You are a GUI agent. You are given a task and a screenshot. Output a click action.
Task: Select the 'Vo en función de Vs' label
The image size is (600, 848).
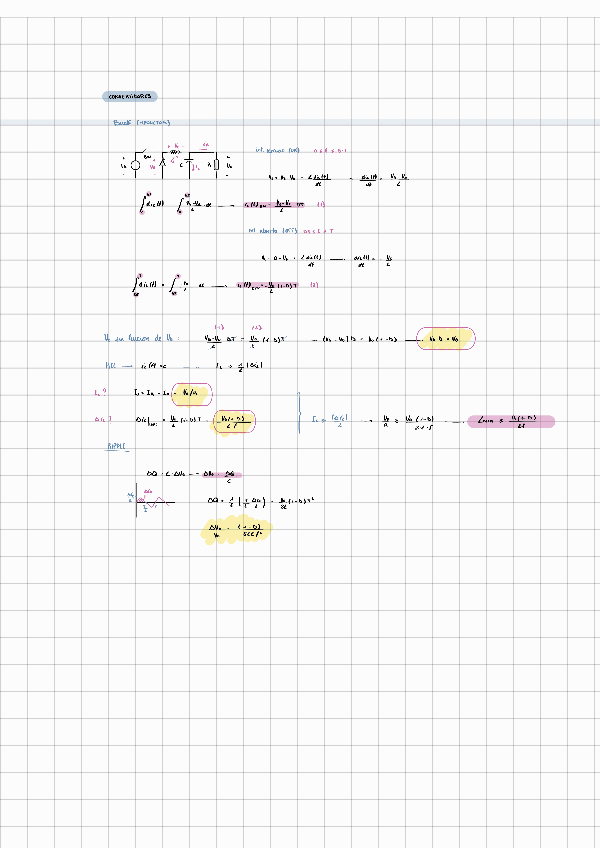point(140,339)
